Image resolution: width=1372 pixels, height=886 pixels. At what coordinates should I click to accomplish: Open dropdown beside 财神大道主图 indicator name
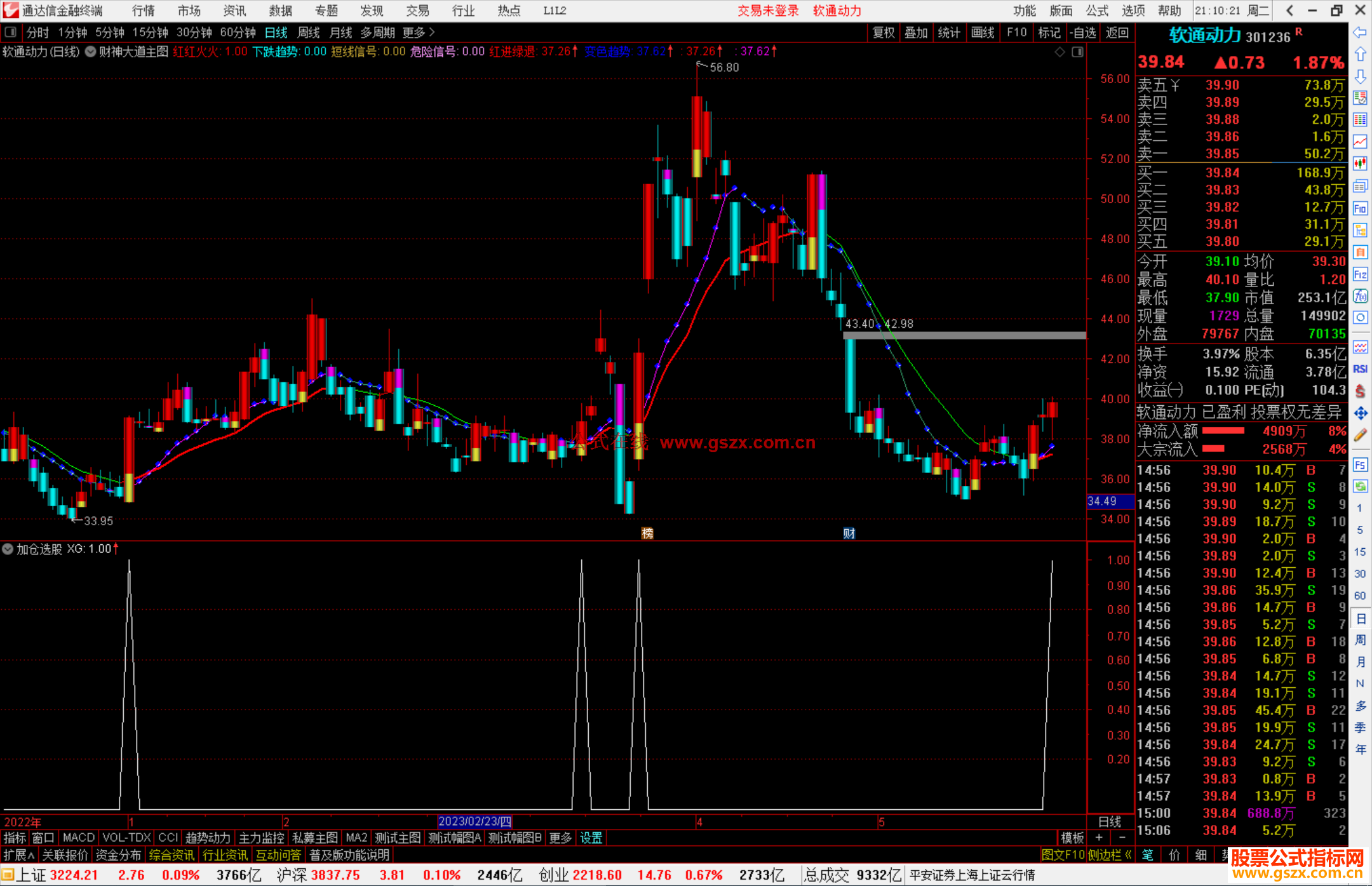[90, 52]
